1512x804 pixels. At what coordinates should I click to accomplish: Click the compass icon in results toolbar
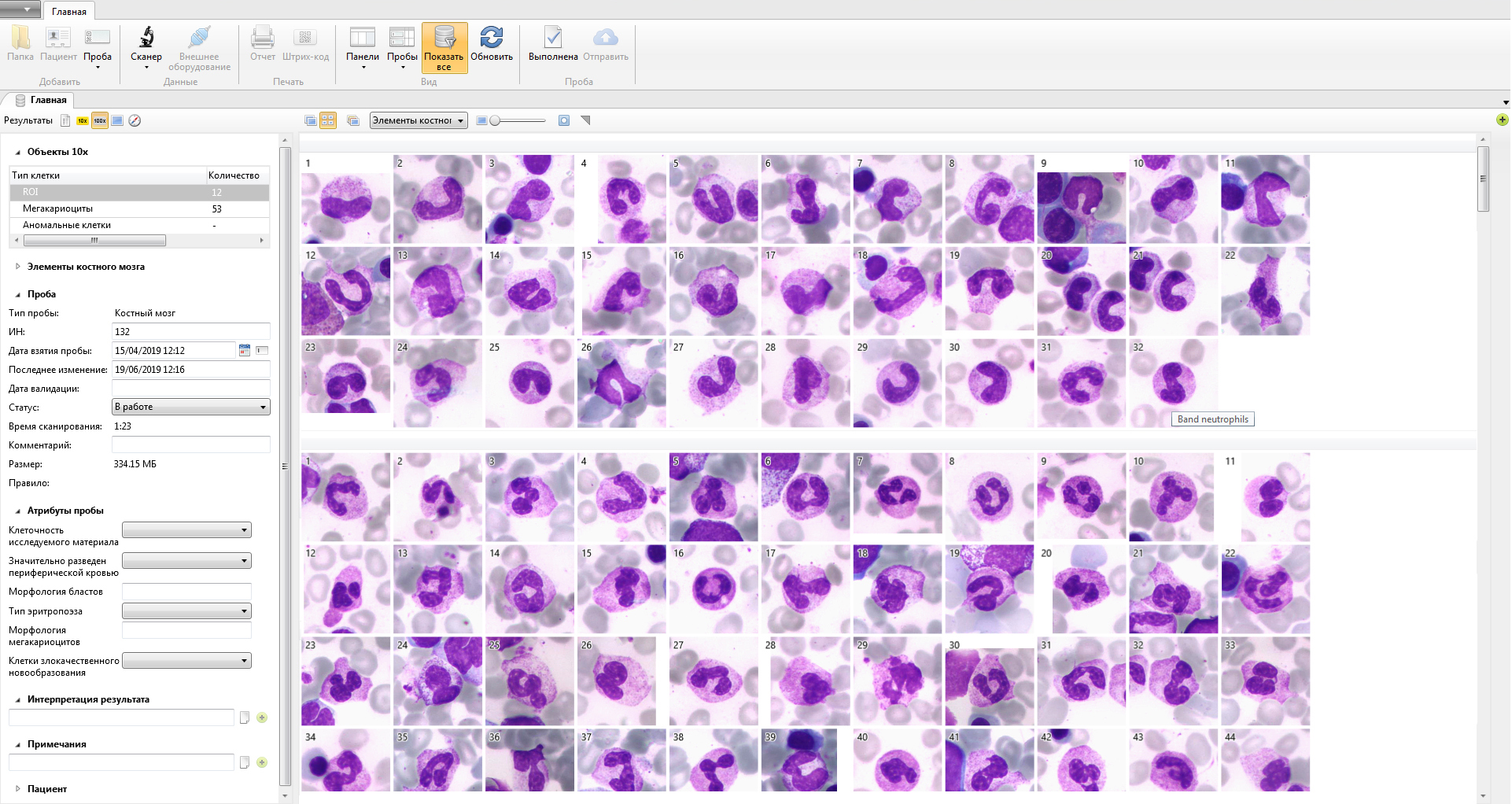tap(135, 120)
